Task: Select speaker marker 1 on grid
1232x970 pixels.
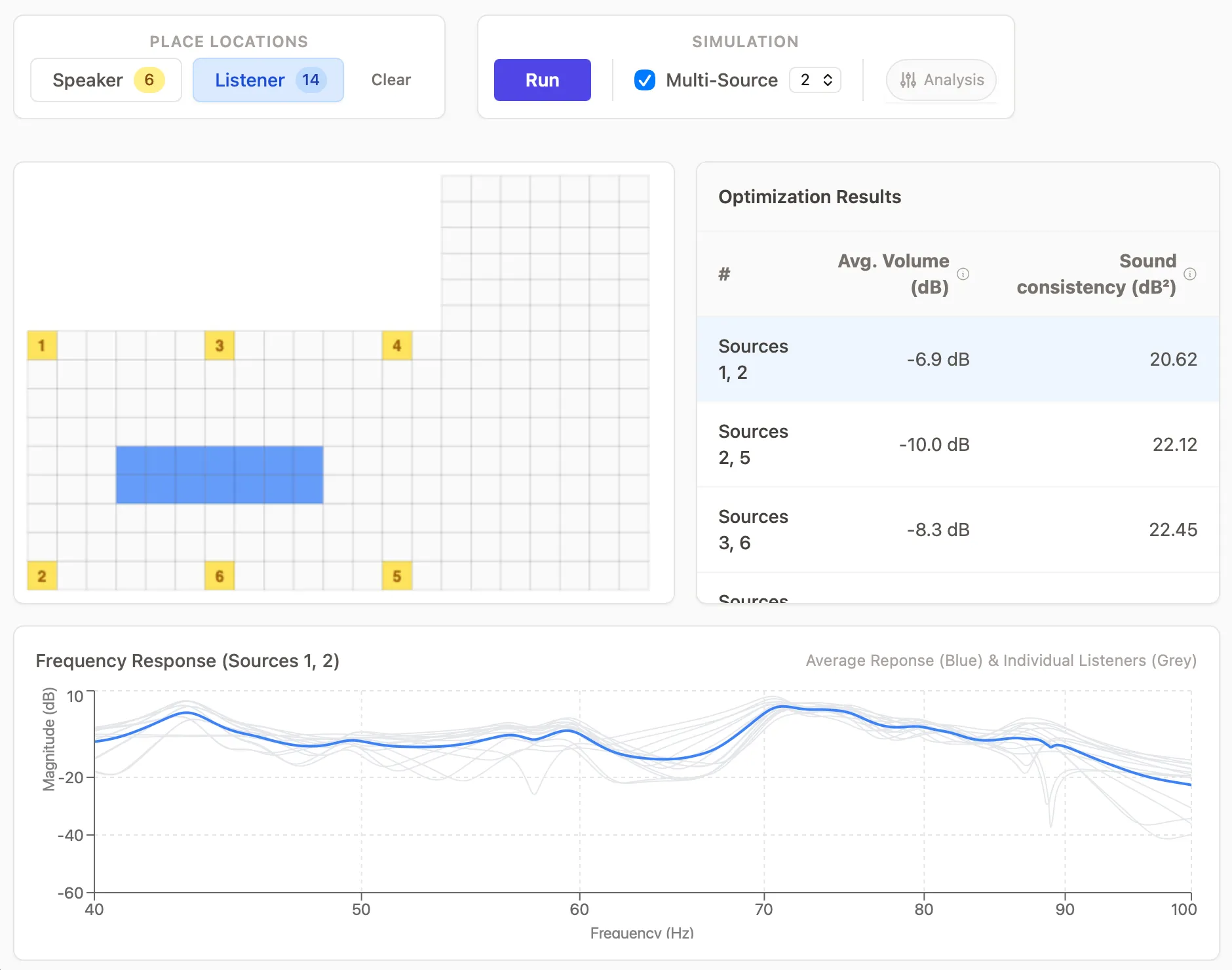Action: (42, 345)
